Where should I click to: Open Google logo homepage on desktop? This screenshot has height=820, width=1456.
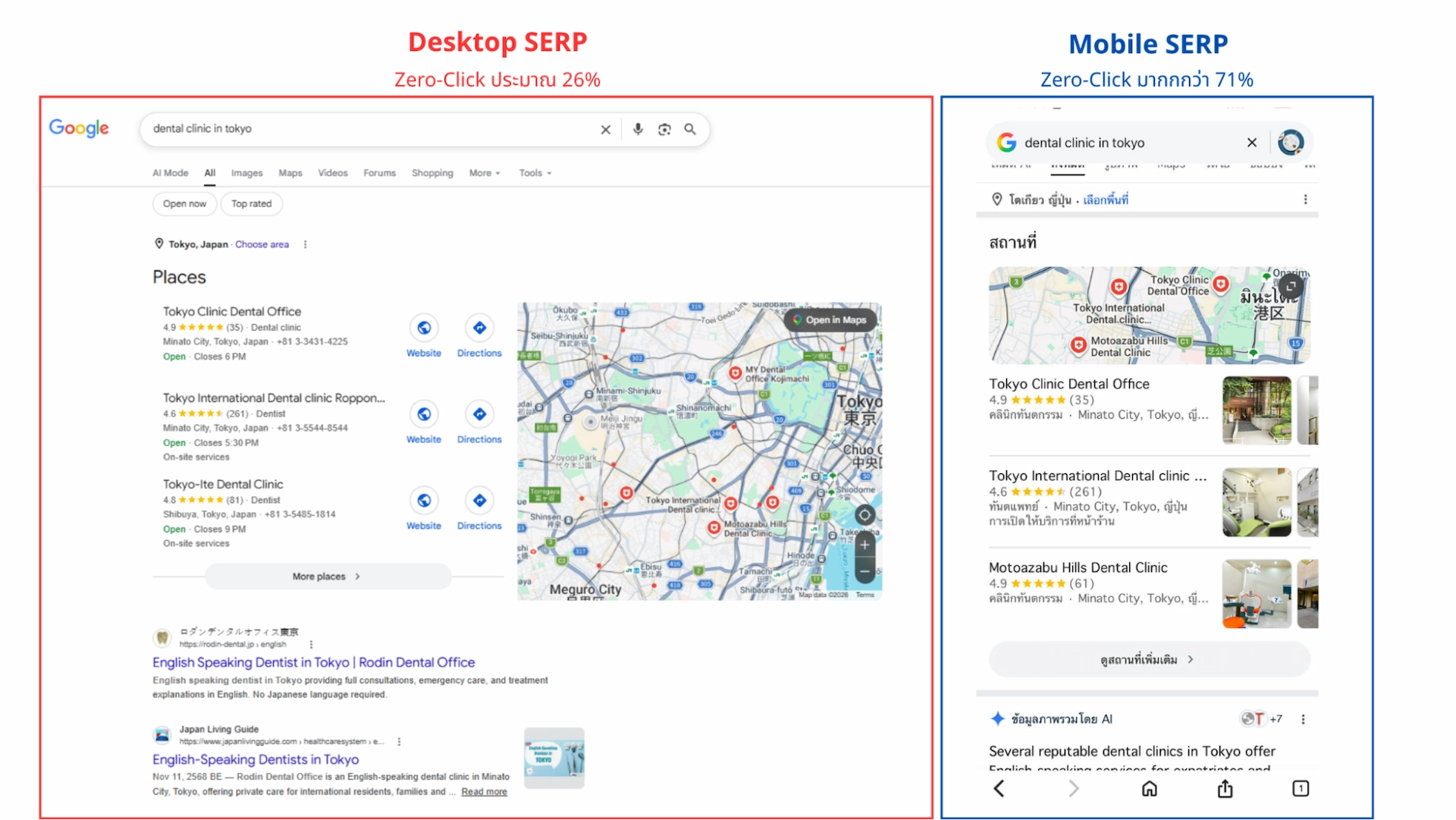pos(79,128)
